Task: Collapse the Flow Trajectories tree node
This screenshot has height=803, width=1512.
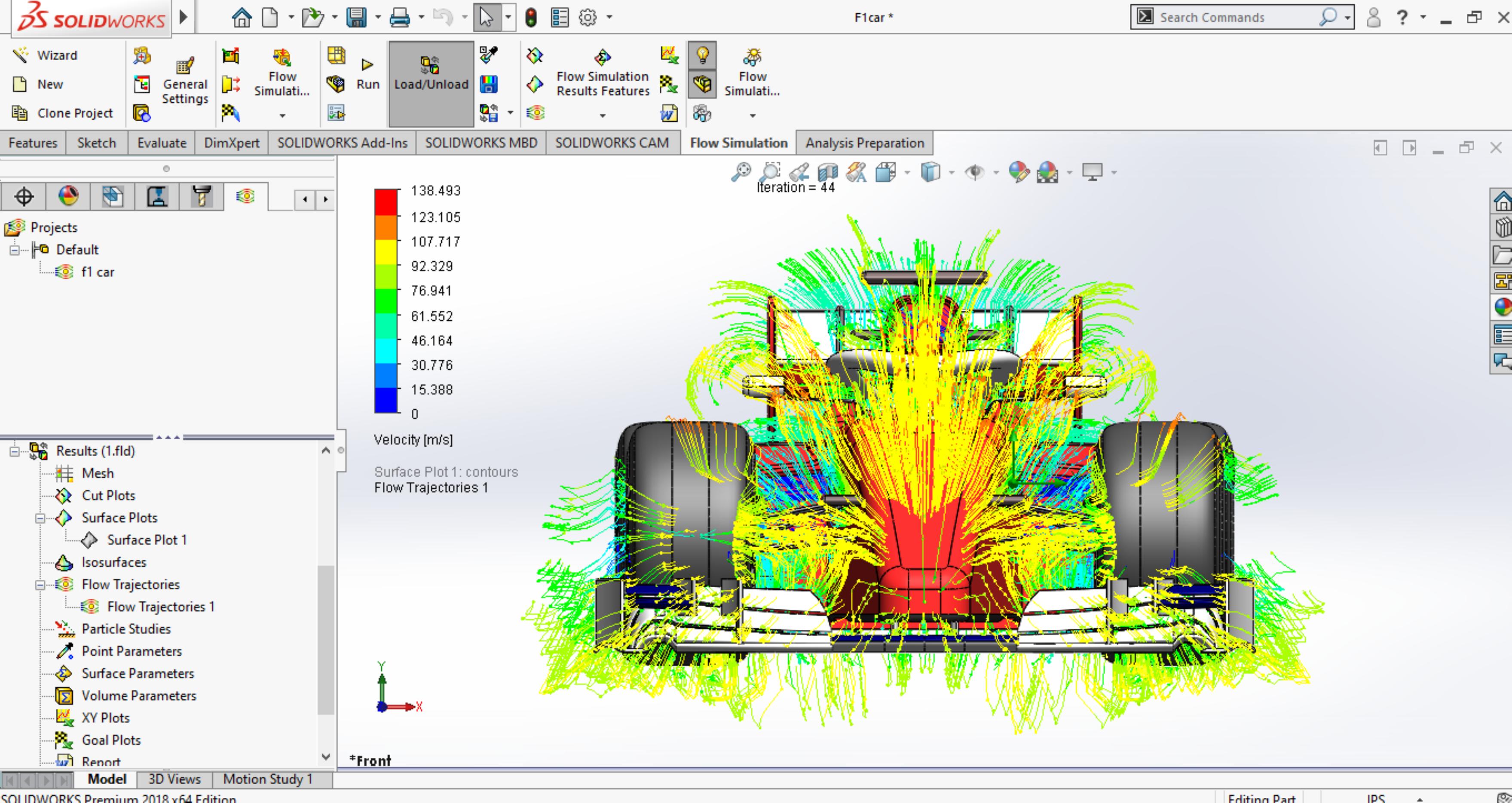Action: click(40, 585)
